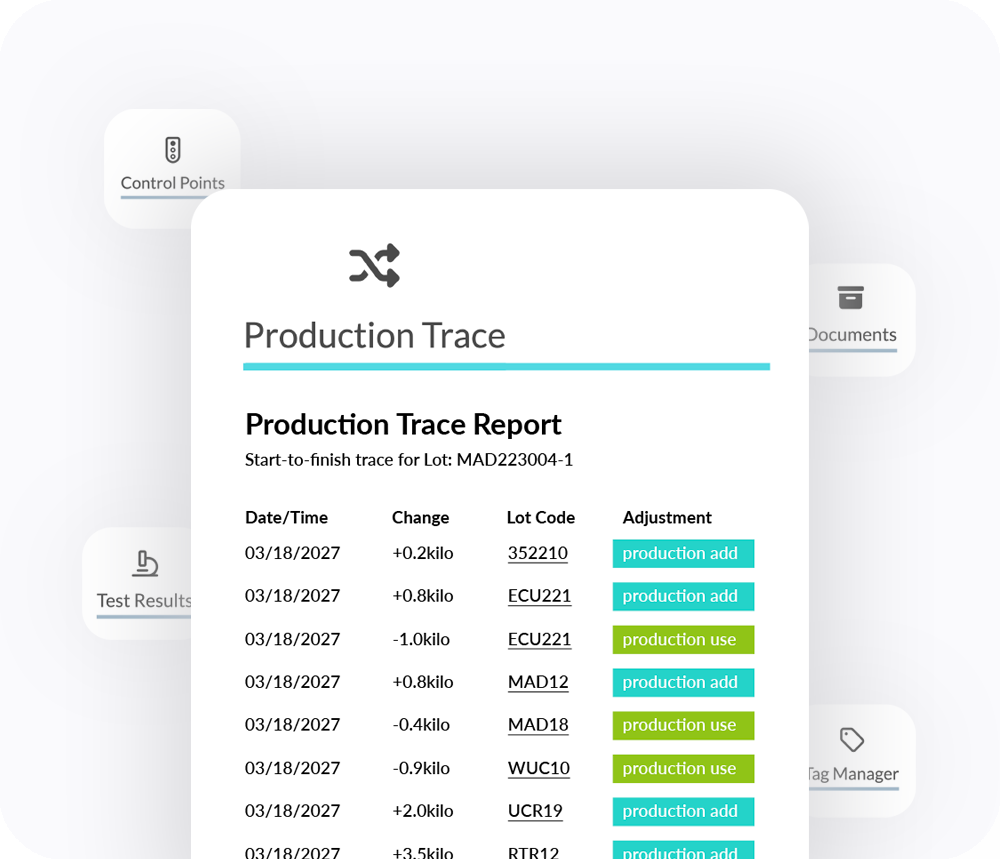Click the Production Trace shuffle icon
Viewport: 1000px width, 859px height.
(374, 266)
